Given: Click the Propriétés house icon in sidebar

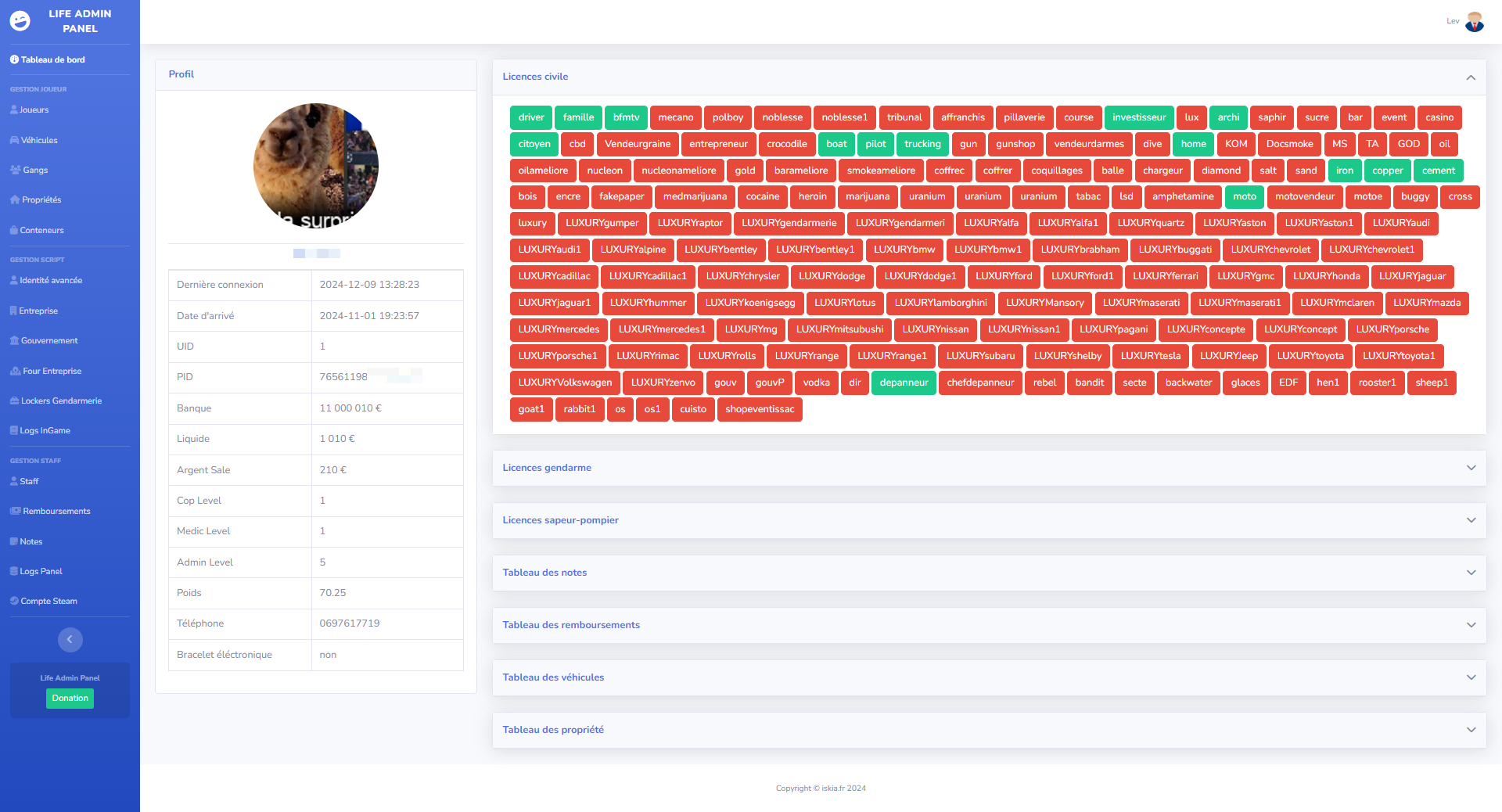Looking at the screenshot, I should coord(15,200).
